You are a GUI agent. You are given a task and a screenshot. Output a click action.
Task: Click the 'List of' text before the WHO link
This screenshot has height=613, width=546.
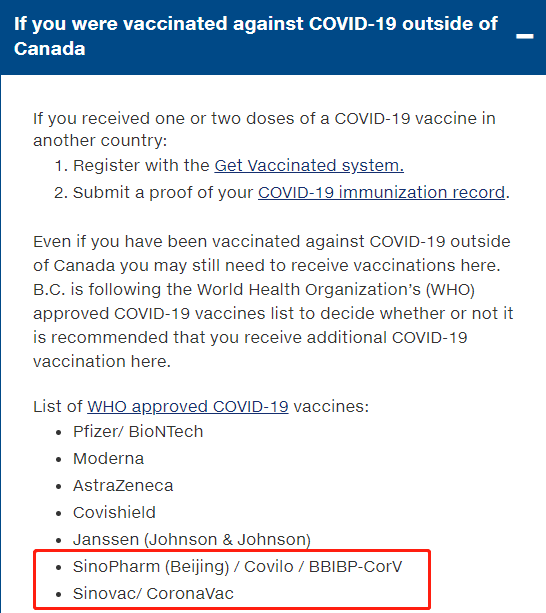pos(58,407)
